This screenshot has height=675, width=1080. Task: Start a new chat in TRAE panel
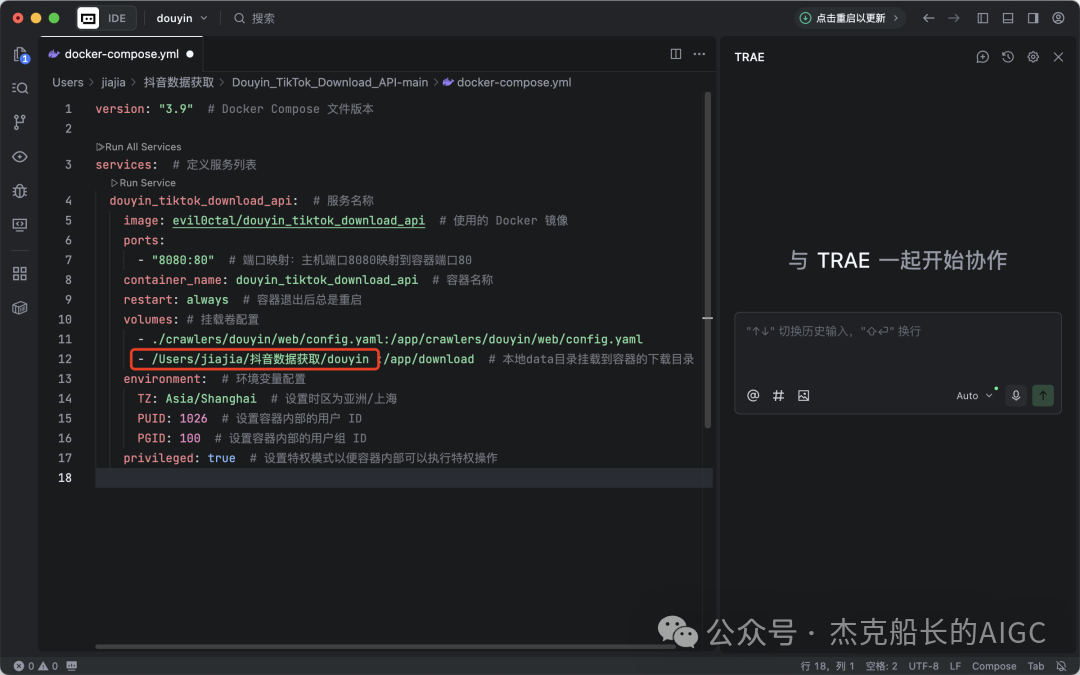(x=983, y=57)
